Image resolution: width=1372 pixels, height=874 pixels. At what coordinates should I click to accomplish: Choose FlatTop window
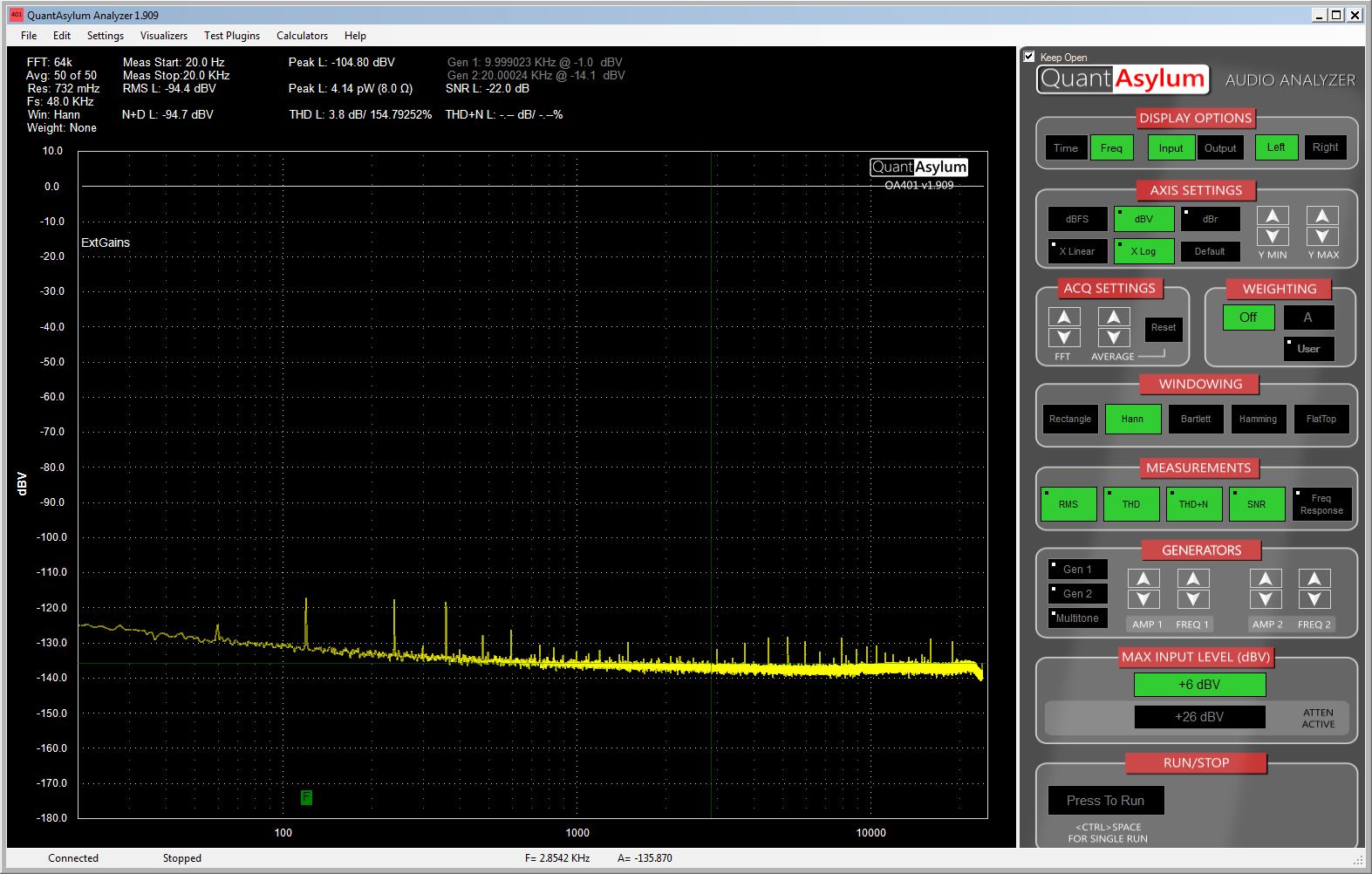1321,420
